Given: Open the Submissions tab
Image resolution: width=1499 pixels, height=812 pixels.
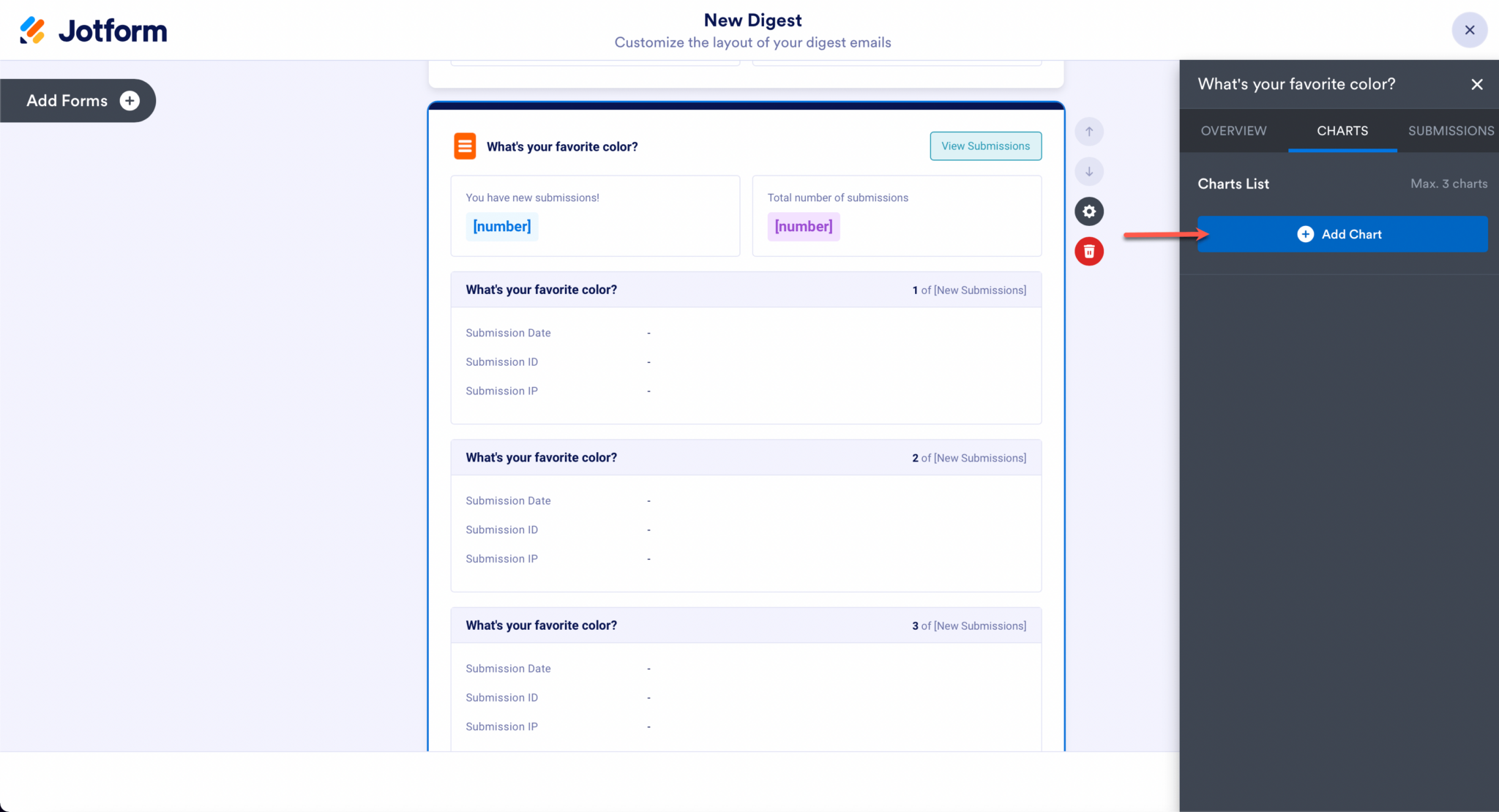Looking at the screenshot, I should coord(1450,131).
